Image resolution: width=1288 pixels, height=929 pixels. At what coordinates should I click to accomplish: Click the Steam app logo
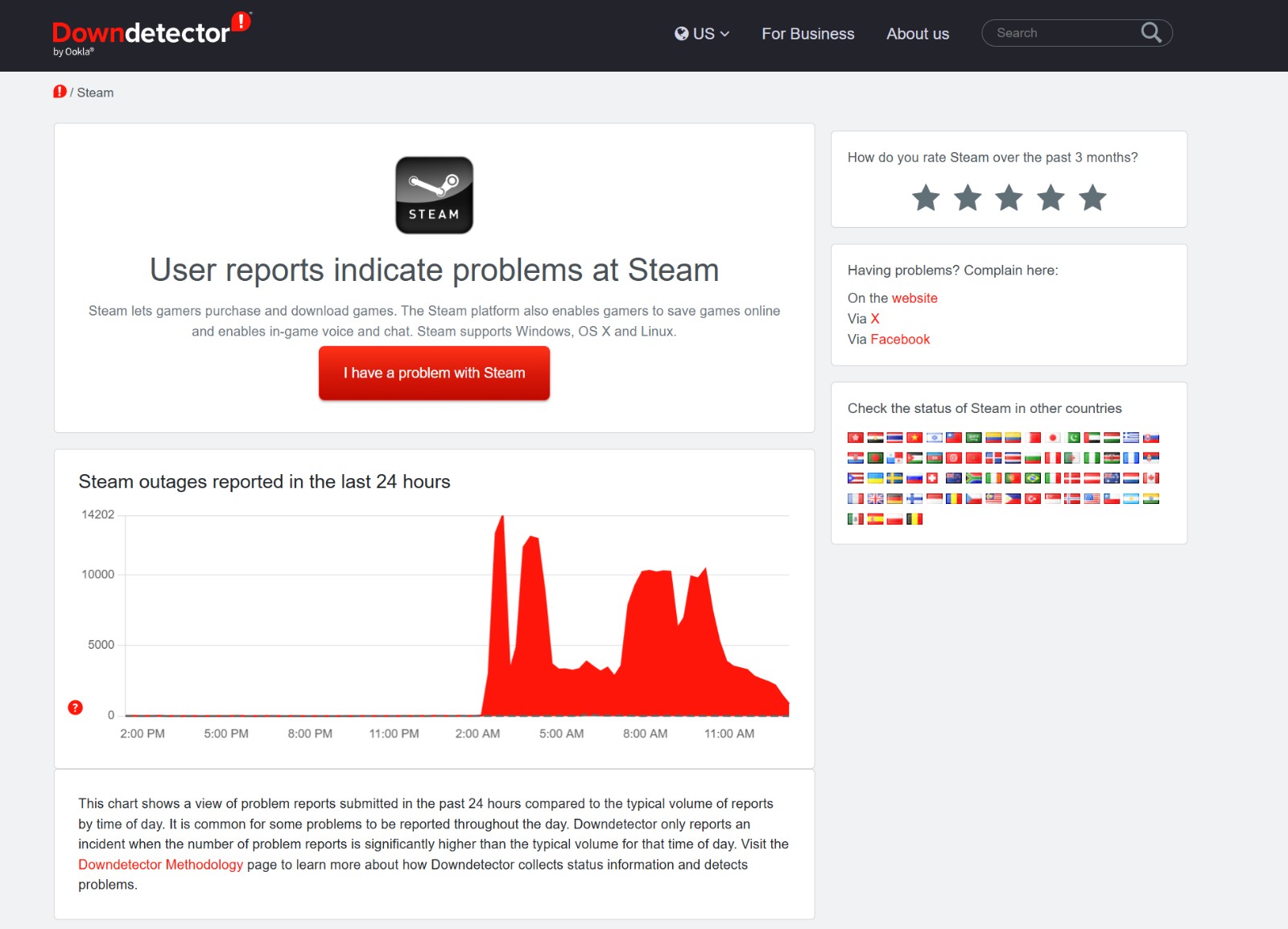[x=434, y=196]
